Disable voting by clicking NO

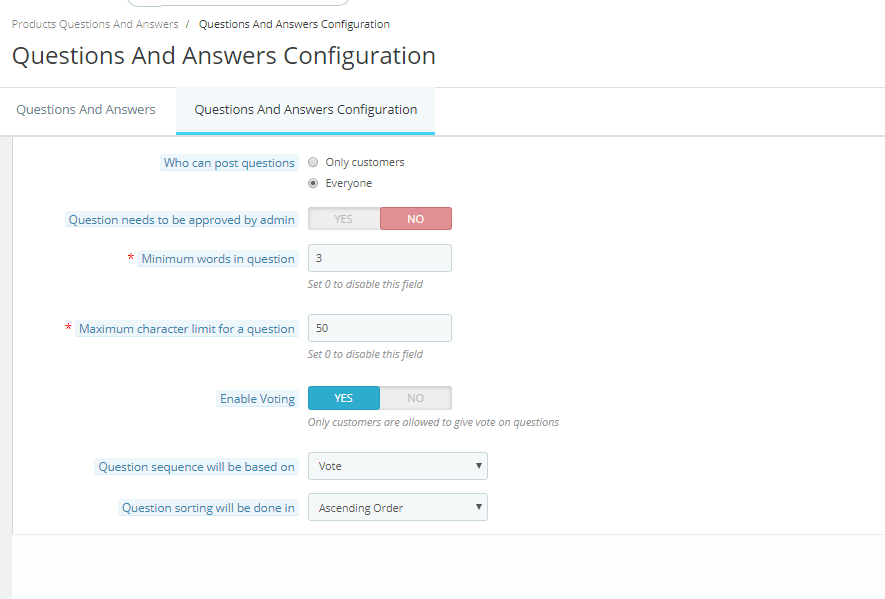[x=415, y=398]
